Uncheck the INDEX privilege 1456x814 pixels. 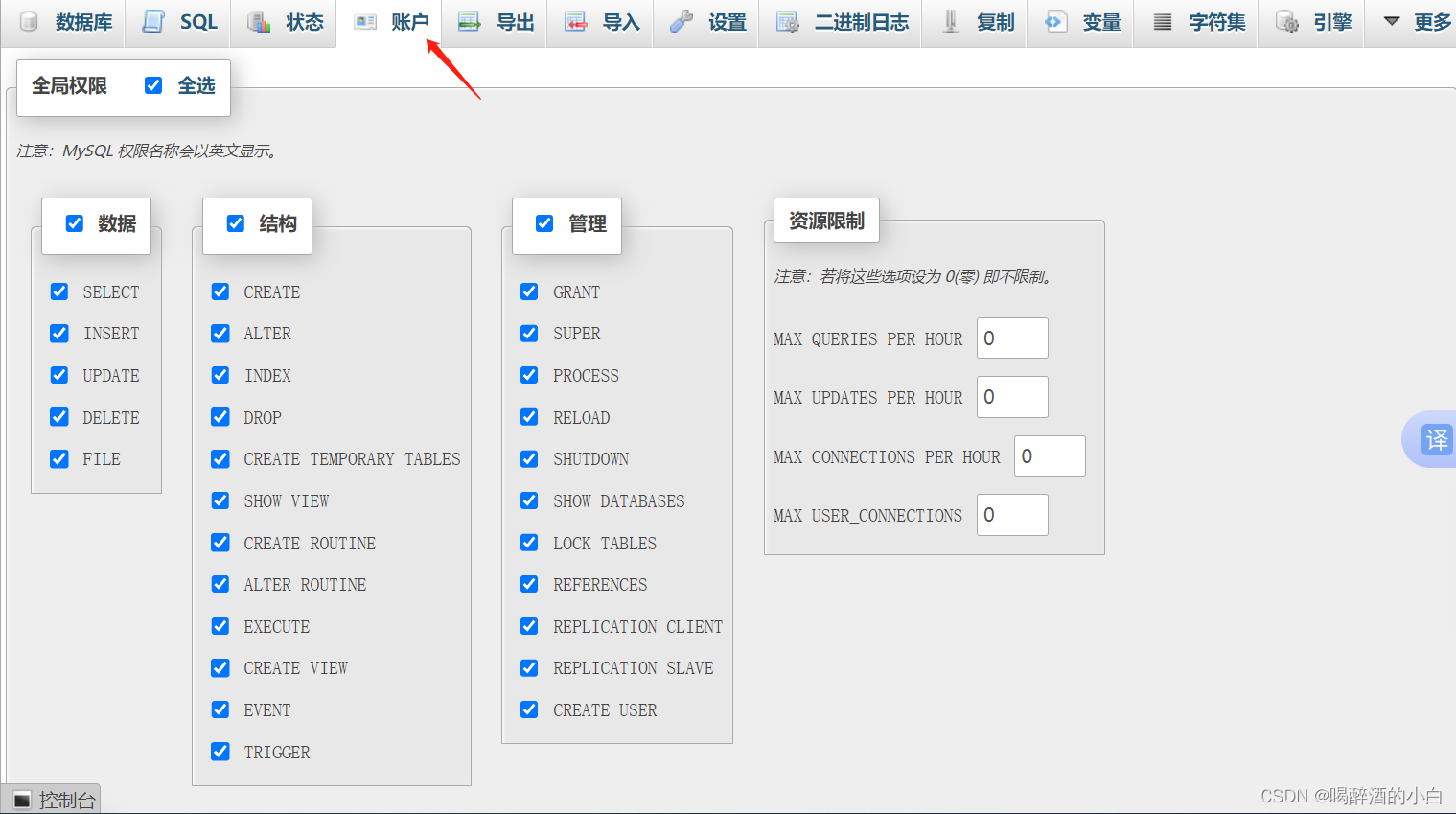(220, 375)
